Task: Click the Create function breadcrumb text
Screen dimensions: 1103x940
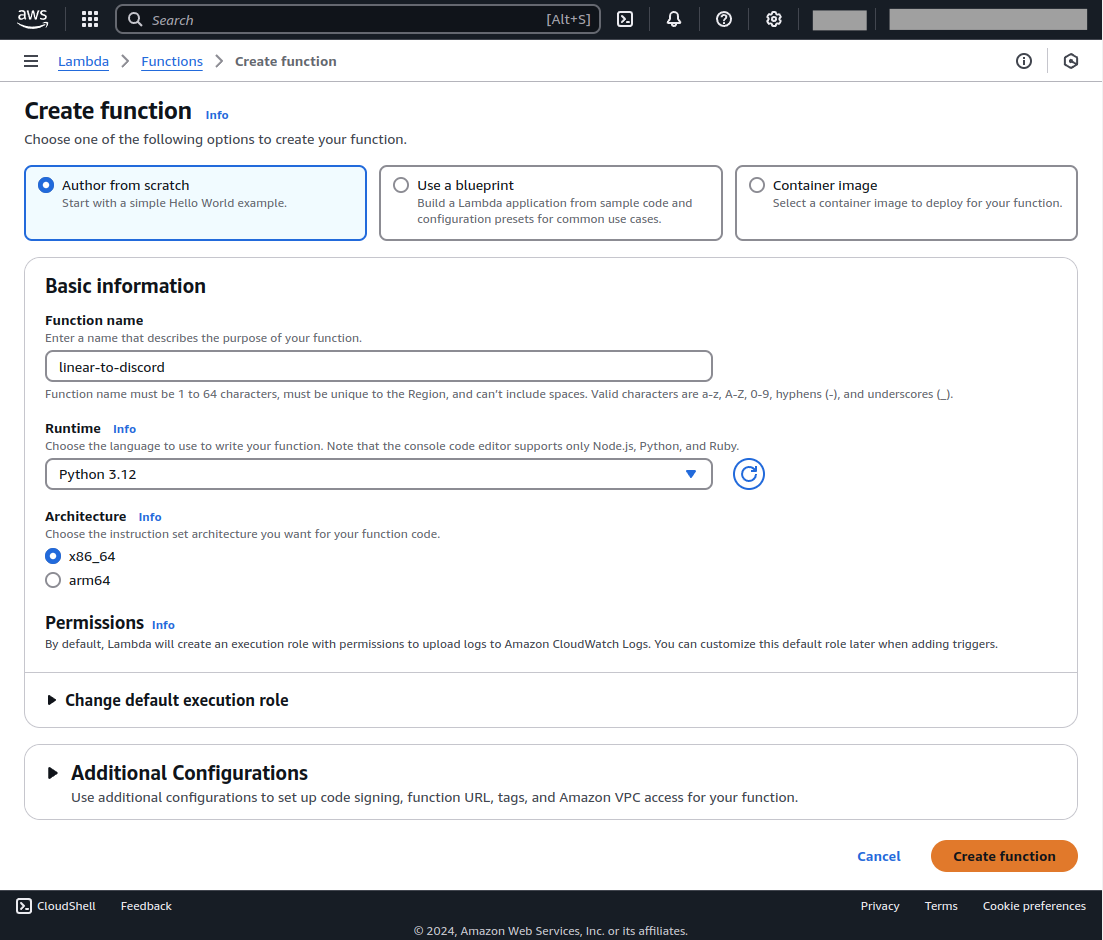Action: 286,61
